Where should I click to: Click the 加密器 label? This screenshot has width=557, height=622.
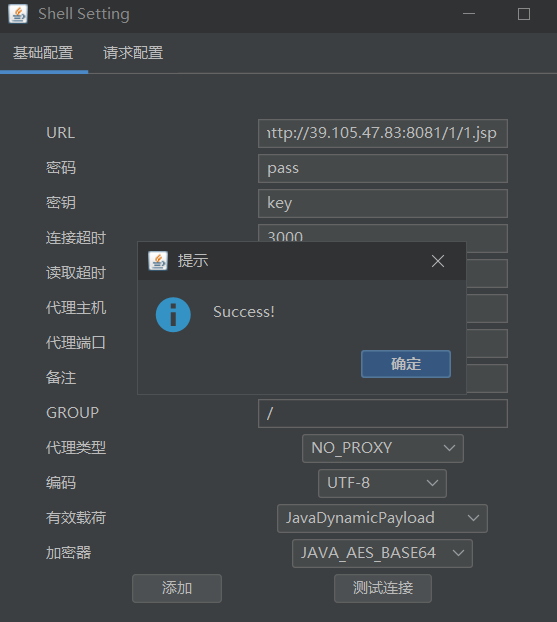[68, 553]
